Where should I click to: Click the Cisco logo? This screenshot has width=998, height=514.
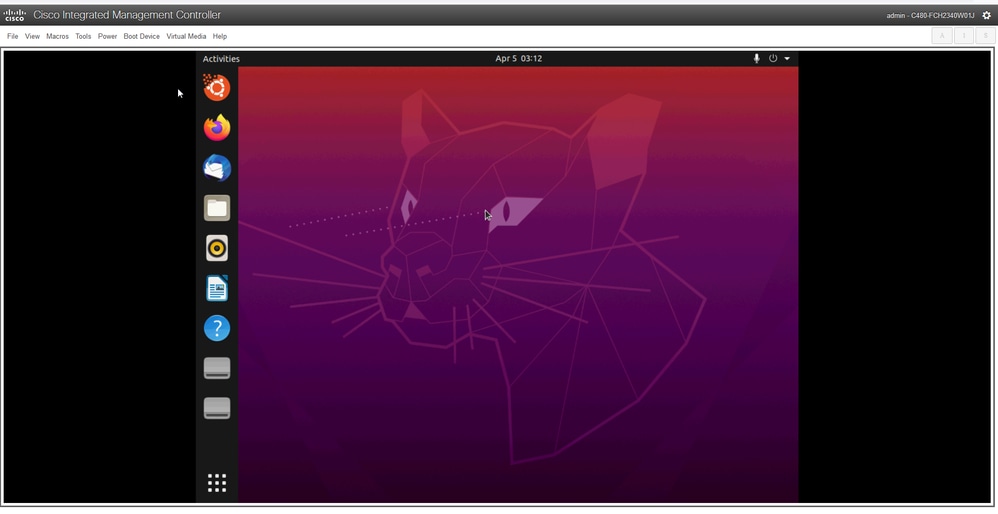[x=15, y=15]
